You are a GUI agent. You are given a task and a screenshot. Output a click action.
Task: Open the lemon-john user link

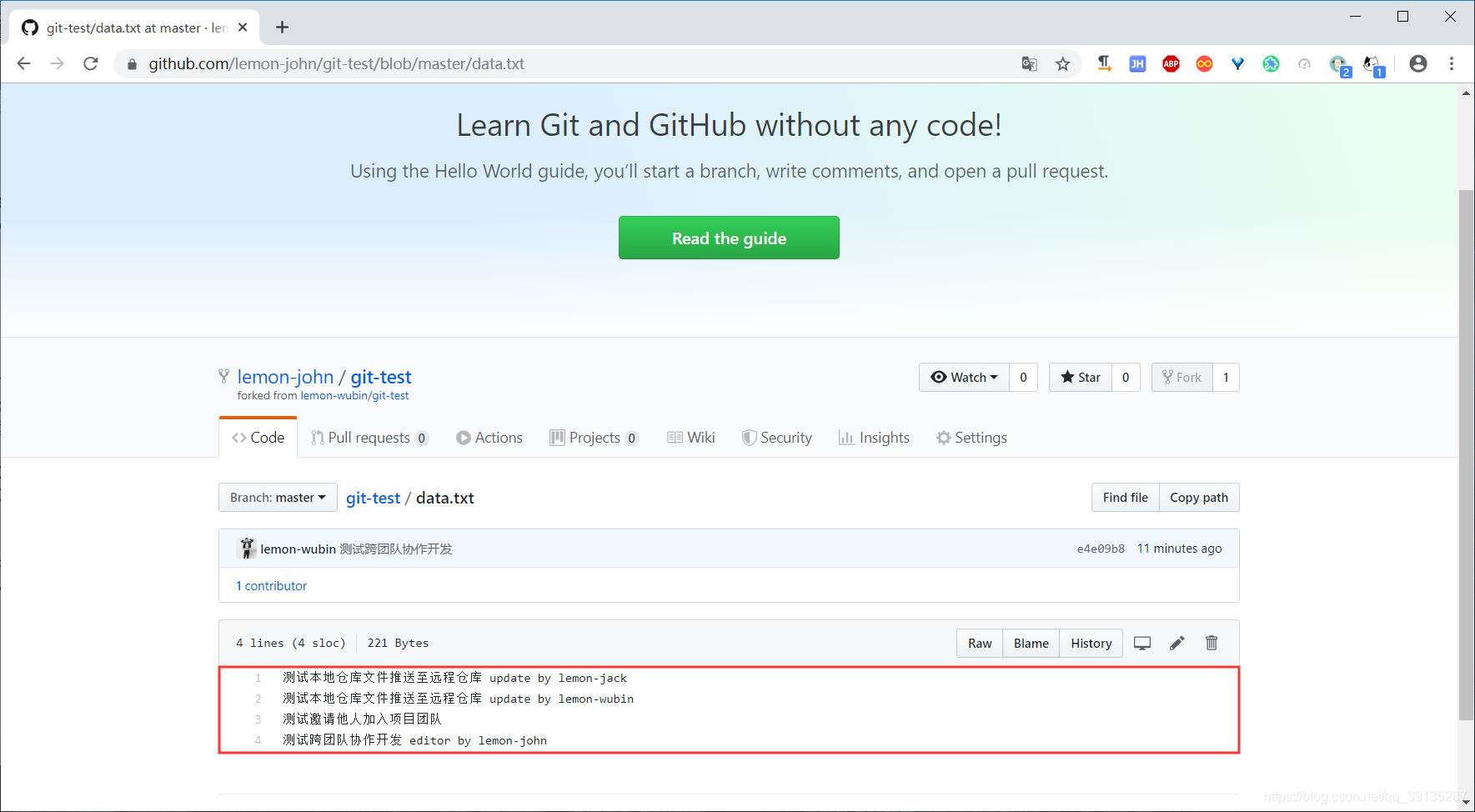tap(285, 377)
